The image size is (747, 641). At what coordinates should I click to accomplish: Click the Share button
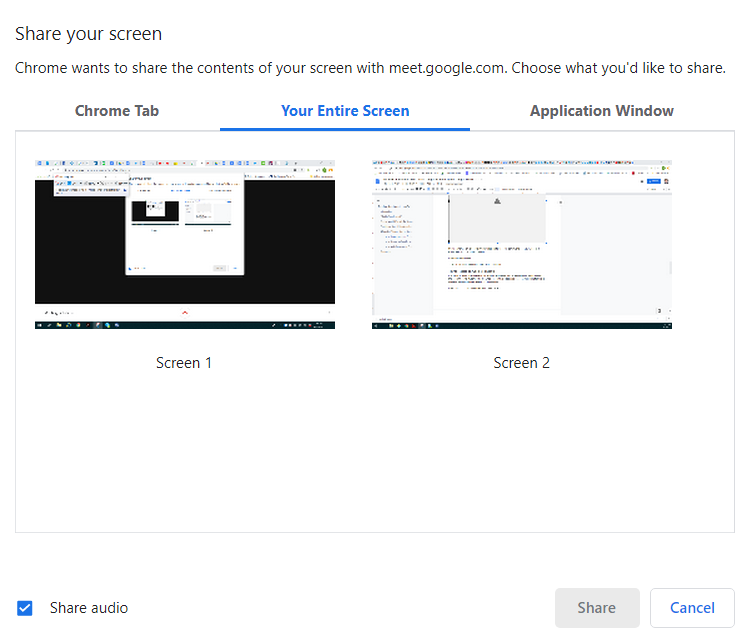(x=597, y=608)
